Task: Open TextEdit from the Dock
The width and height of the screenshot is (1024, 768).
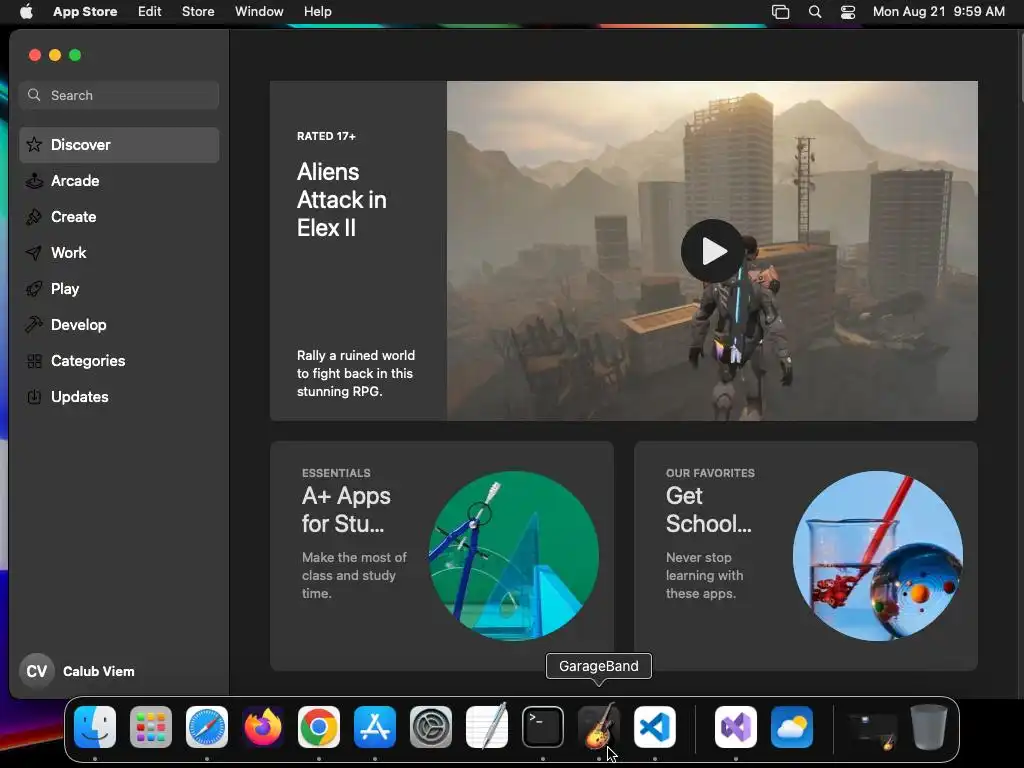Action: tap(487, 727)
